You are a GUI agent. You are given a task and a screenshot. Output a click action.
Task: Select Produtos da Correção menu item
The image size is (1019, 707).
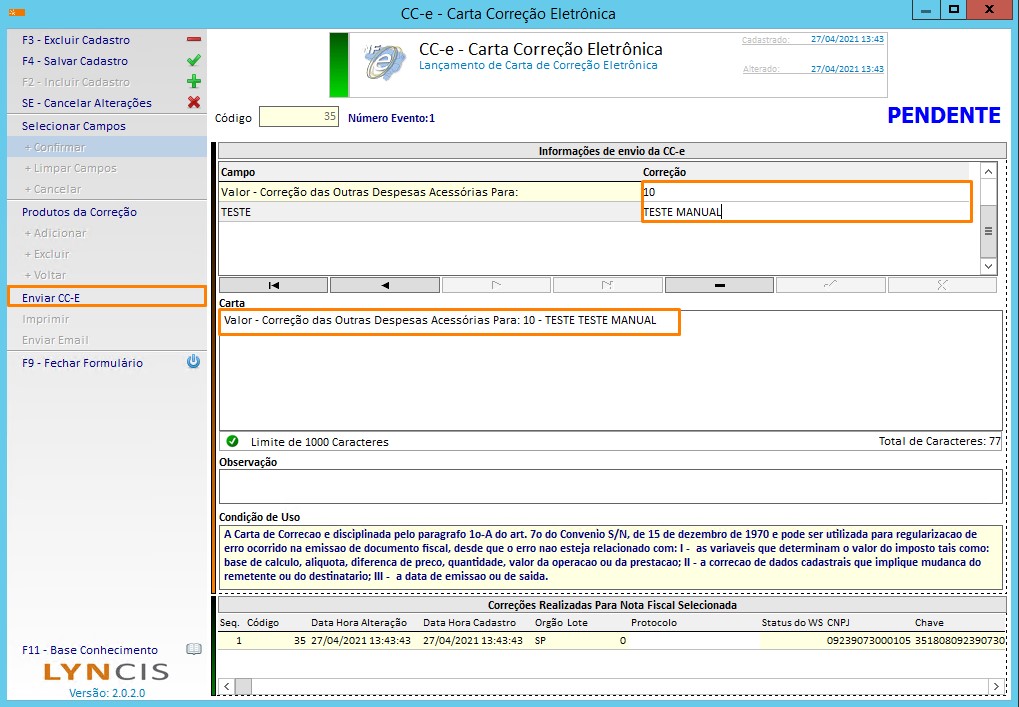(x=79, y=212)
